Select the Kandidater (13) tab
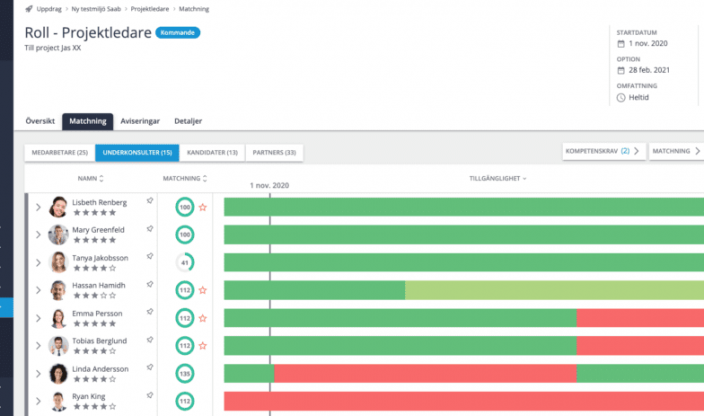 point(212,152)
